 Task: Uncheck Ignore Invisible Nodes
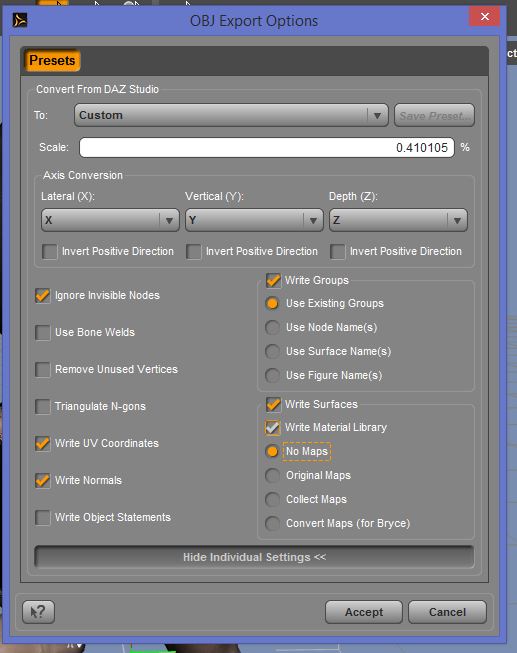42,296
